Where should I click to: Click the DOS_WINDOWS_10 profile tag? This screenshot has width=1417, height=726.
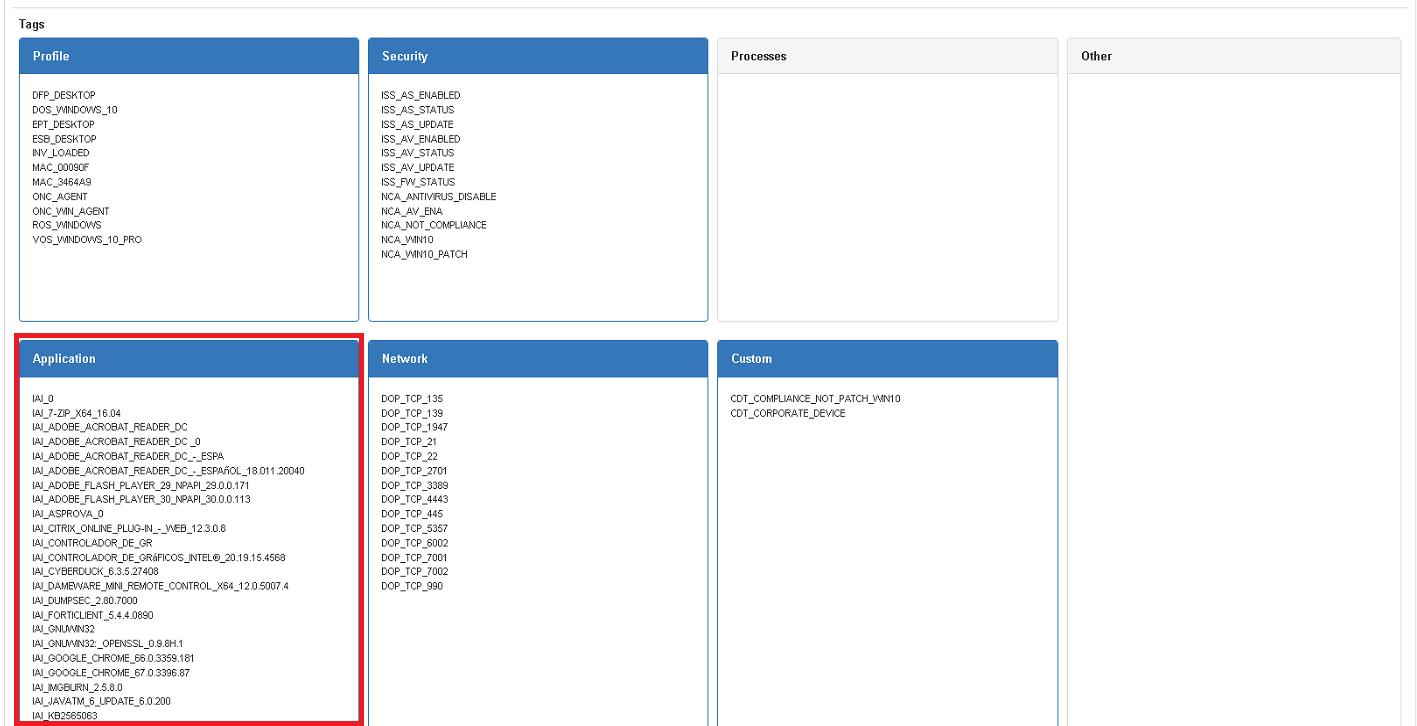(75, 110)
